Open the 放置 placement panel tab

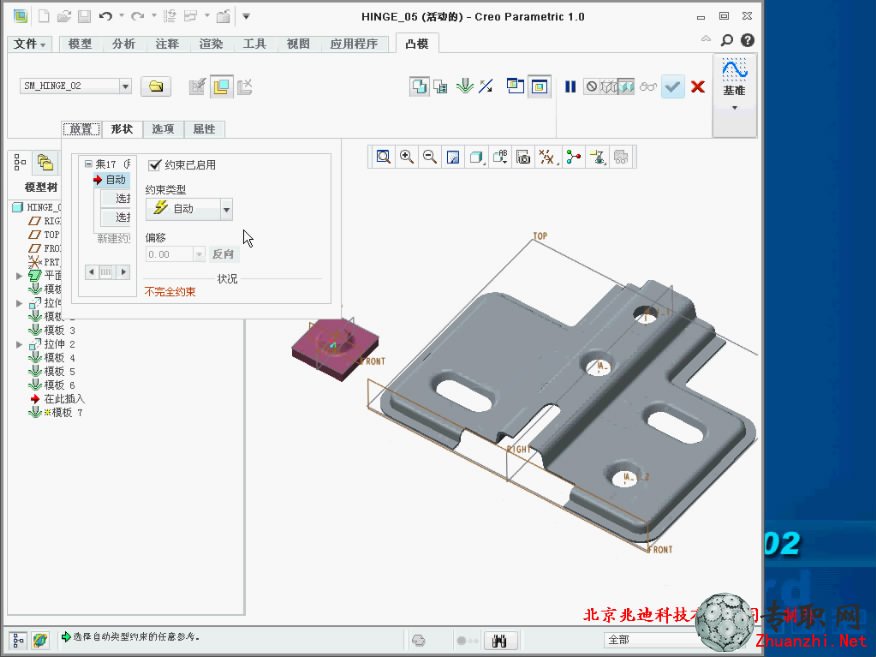point(81,129)
